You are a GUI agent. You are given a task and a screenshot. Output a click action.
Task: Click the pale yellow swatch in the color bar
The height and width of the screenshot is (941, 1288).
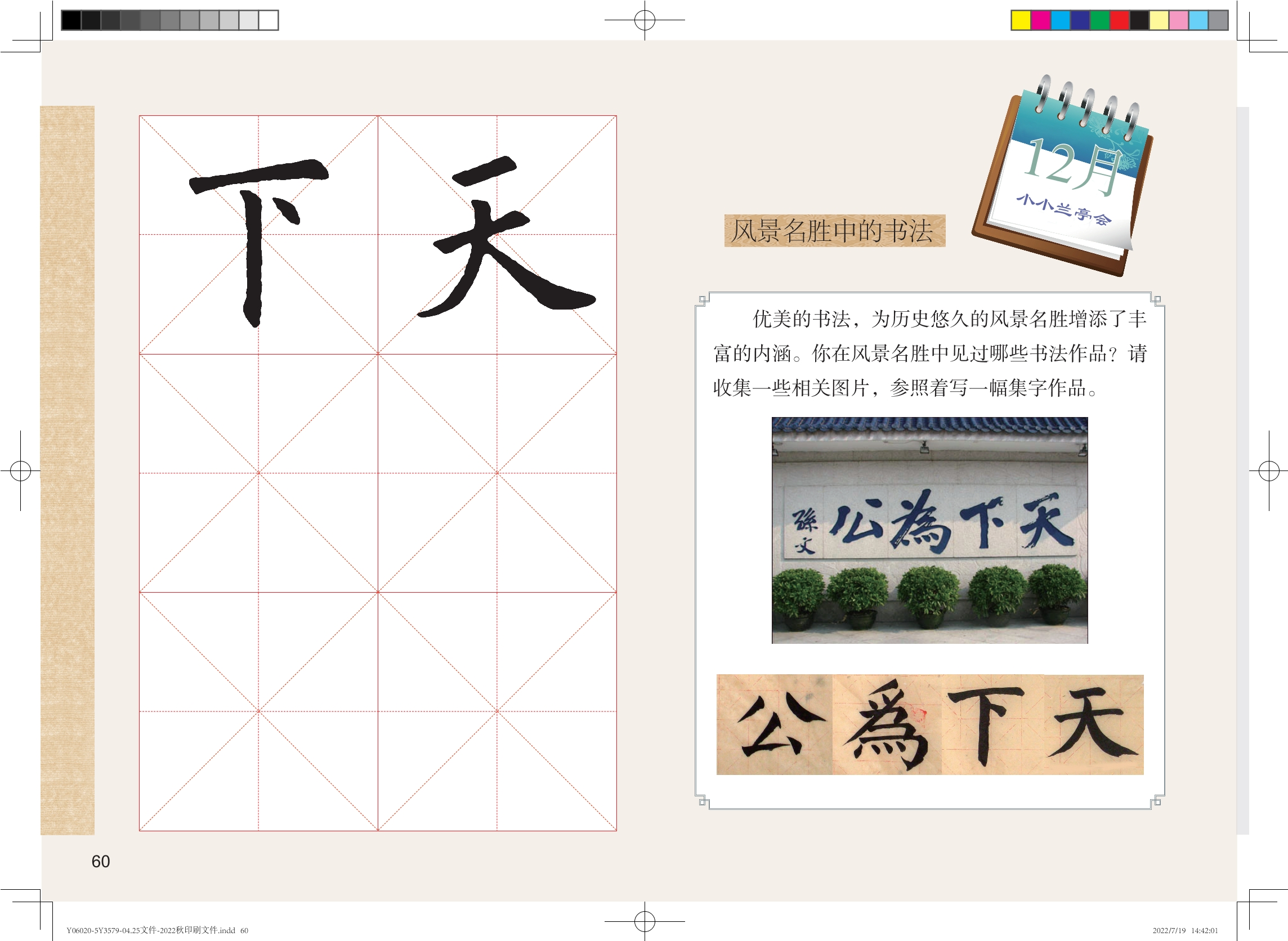click(1159, 20)
